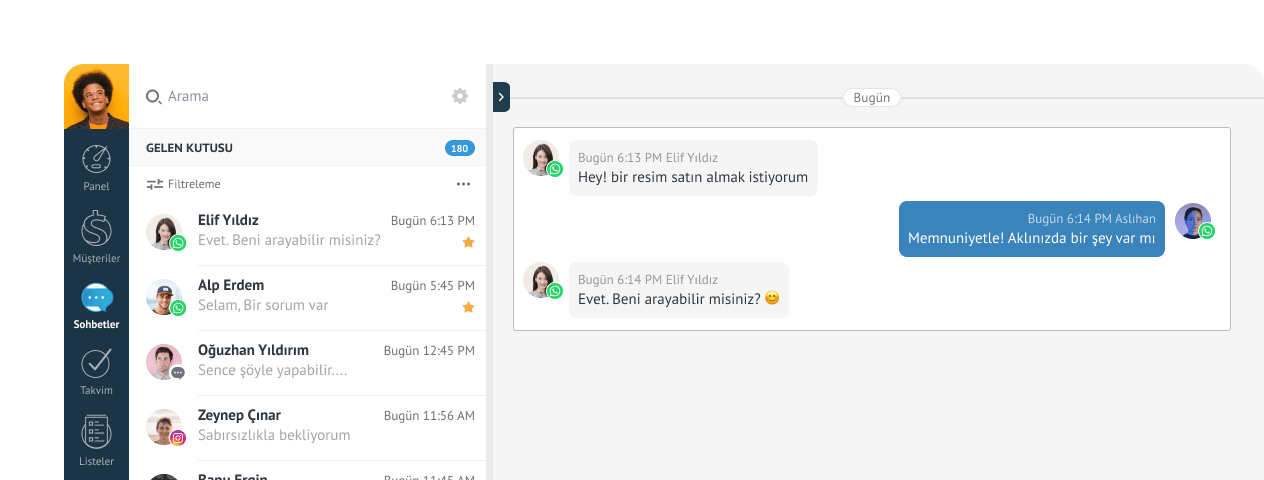This screenshot has width=1264, height=480.
Task: Click the user profile avatar at top-left
Action: pos(96,98)
